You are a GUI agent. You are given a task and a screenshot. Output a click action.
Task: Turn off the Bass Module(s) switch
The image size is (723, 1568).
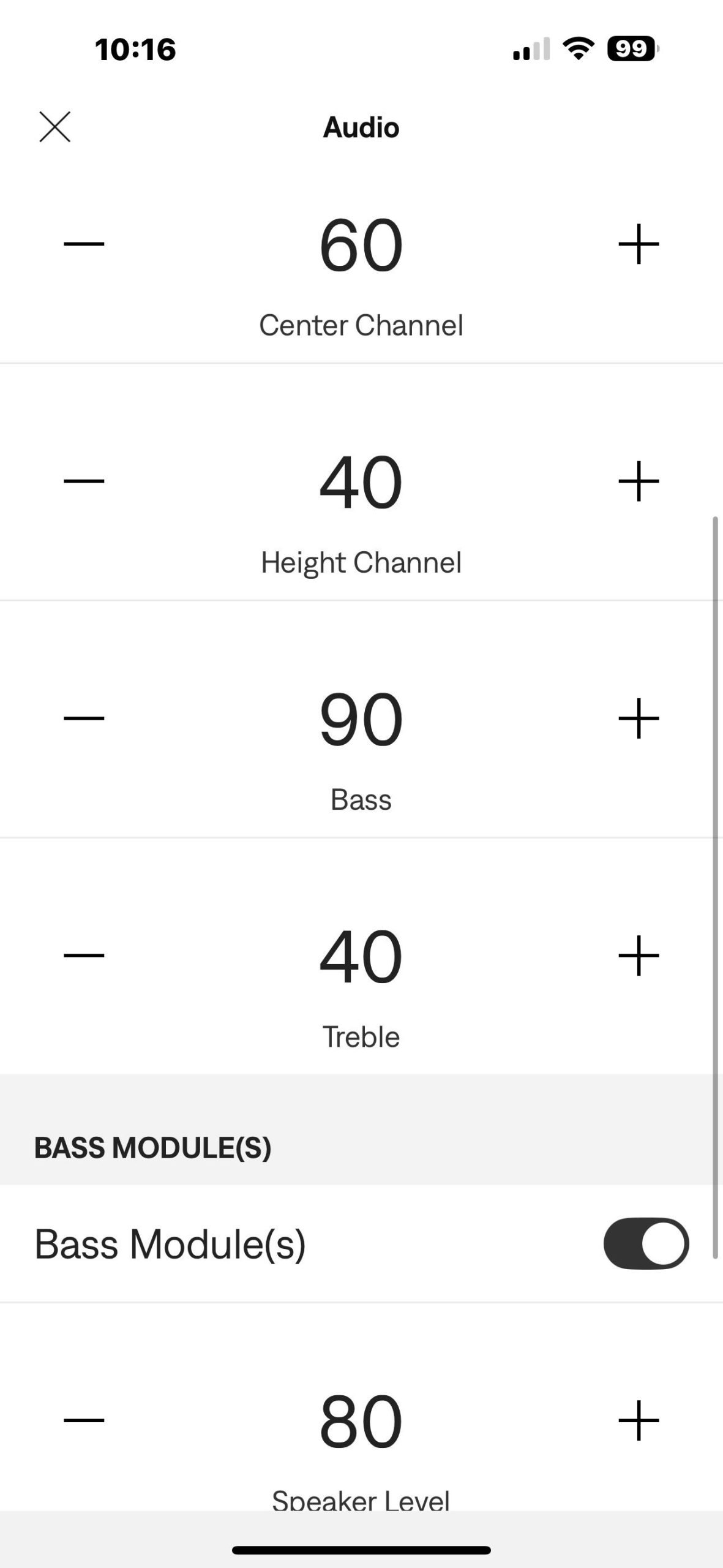pyautogui.click(x=646, y=1243)
